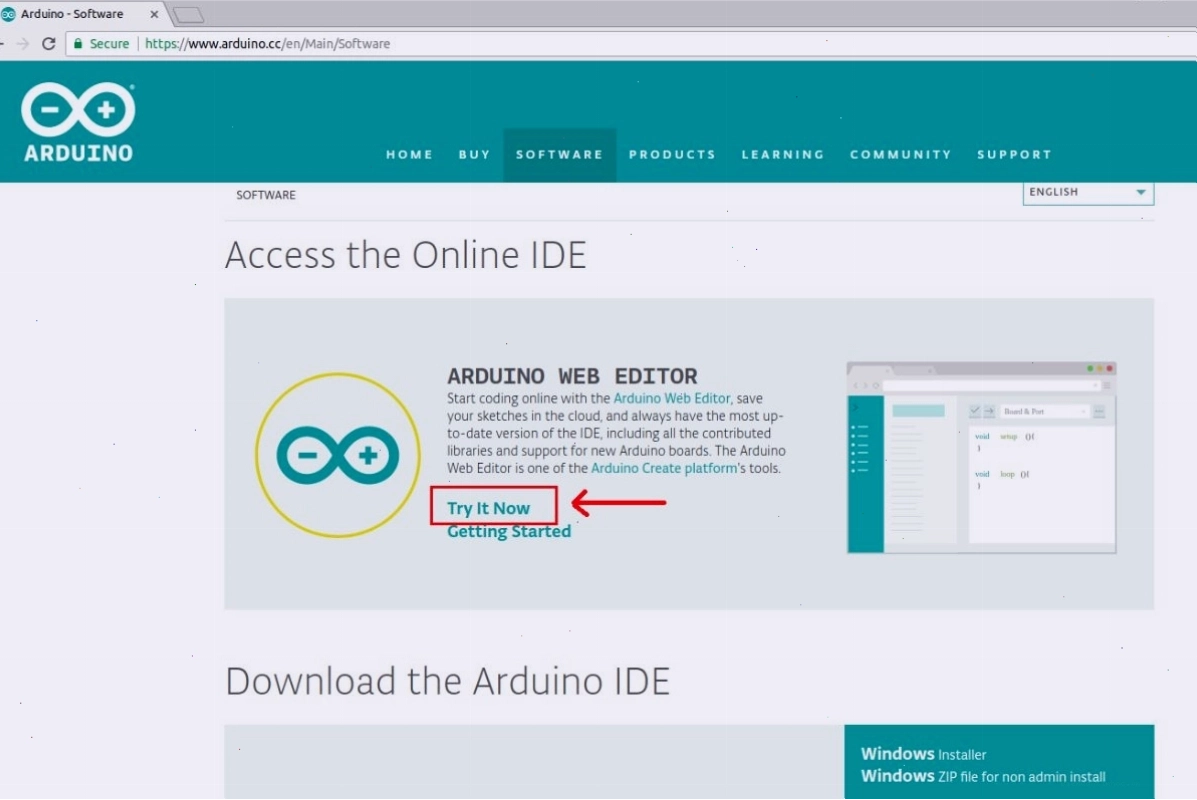Open the LEARNING menu item
1197x800 pixels.
coord(782,154)
